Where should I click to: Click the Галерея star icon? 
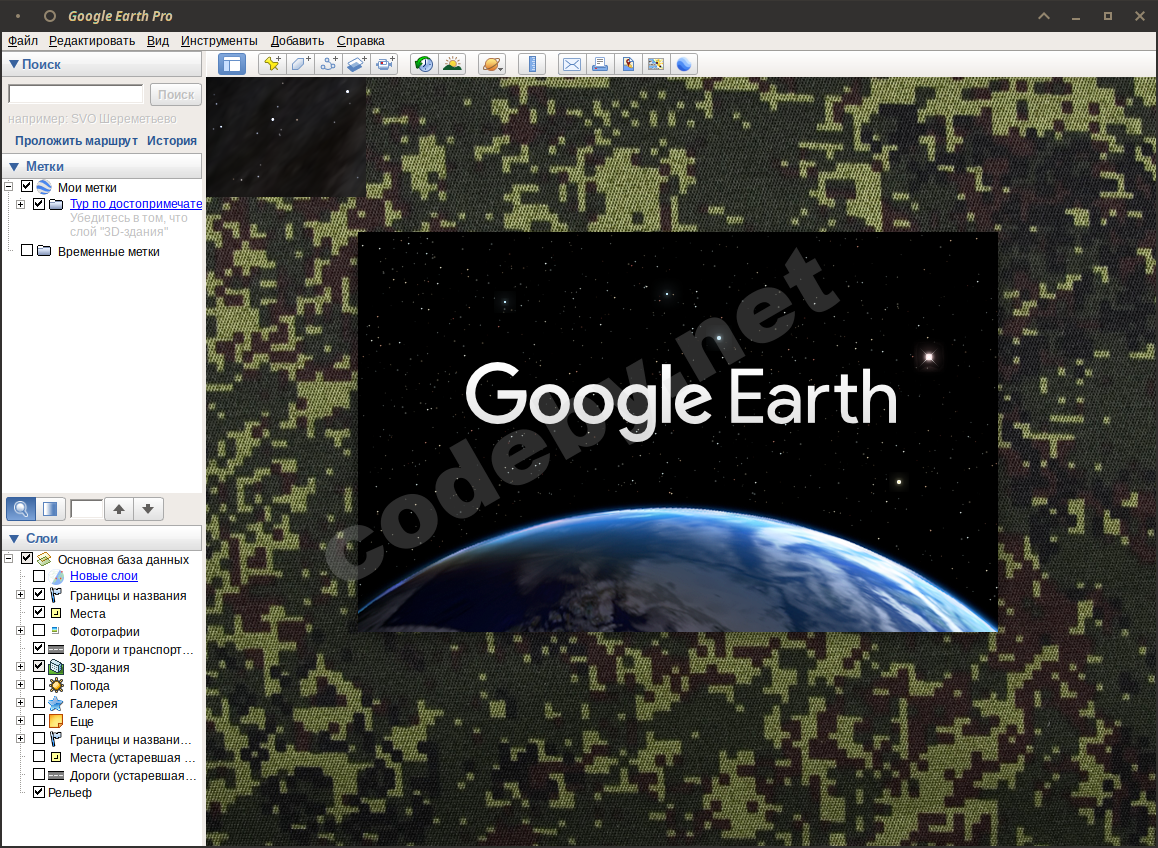[56, 703]
